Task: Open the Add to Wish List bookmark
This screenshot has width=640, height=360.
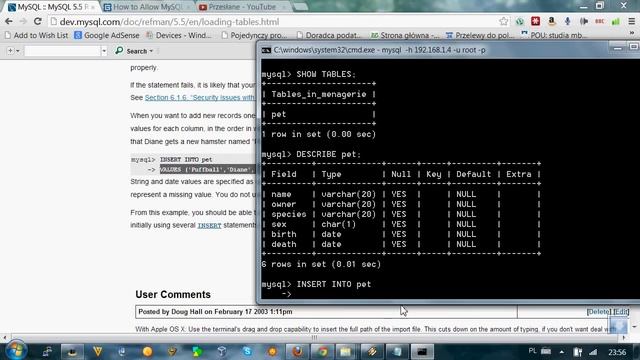Action: tap(36, 36)
